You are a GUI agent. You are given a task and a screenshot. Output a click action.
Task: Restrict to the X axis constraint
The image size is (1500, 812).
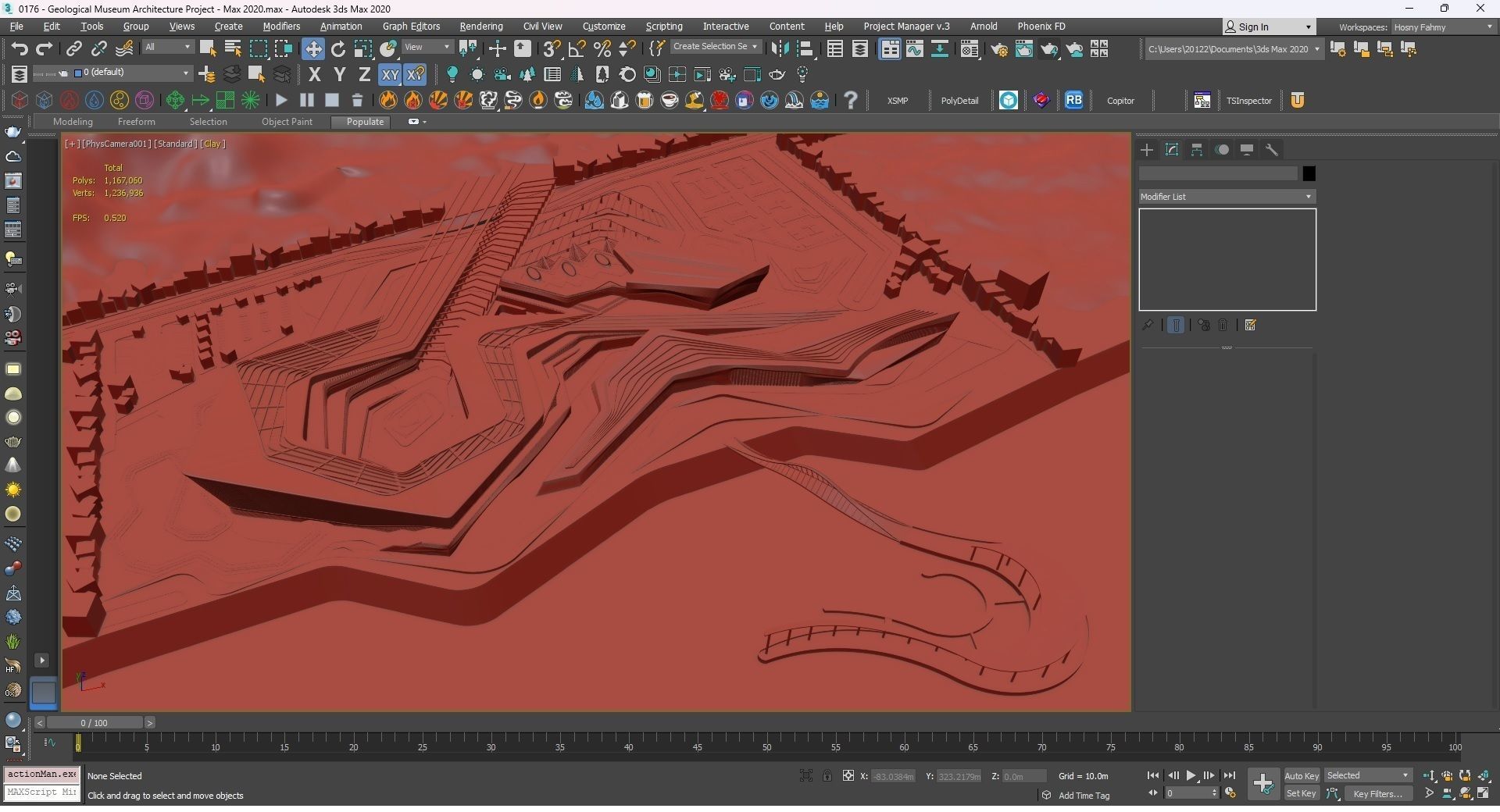pos(314,75)
